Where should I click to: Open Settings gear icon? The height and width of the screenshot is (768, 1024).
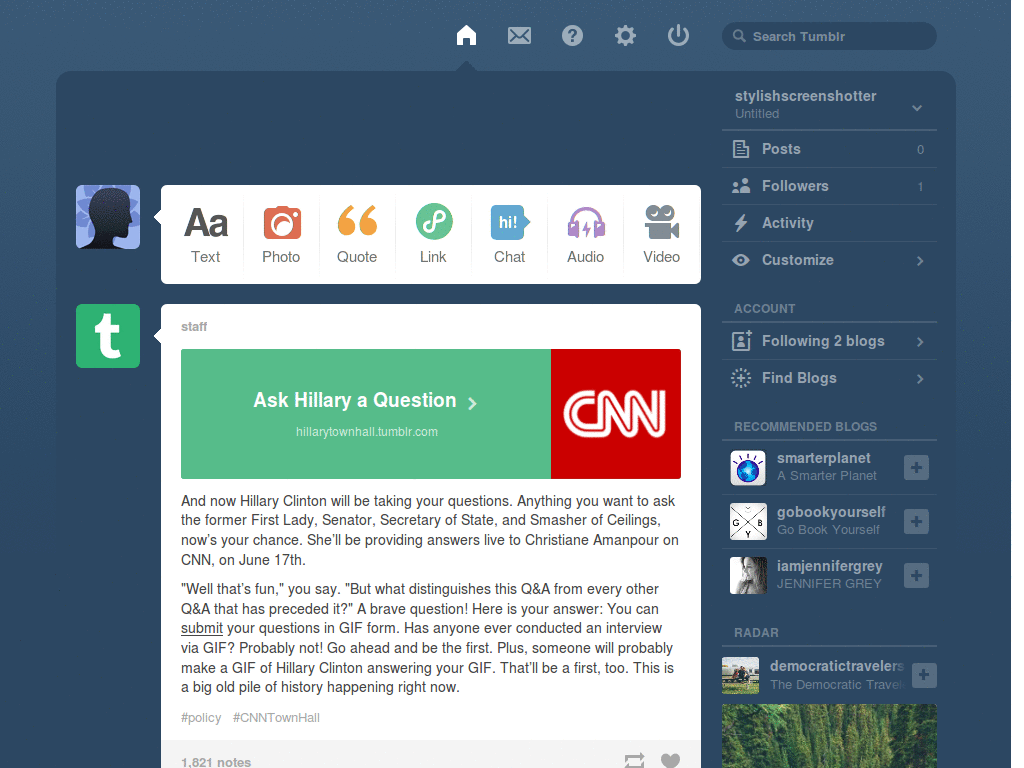coord(625,35)
